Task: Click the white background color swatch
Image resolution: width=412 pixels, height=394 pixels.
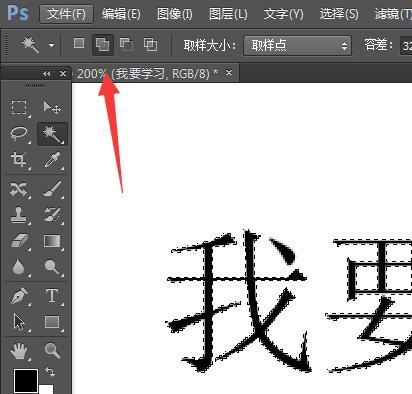Action: point(47,389)
